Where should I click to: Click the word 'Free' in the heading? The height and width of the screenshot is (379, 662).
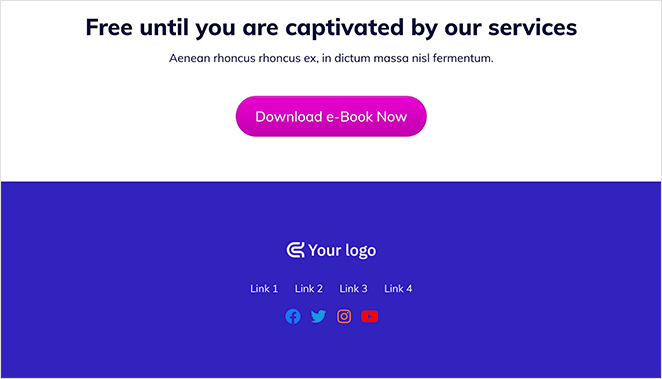click(109, 27)
